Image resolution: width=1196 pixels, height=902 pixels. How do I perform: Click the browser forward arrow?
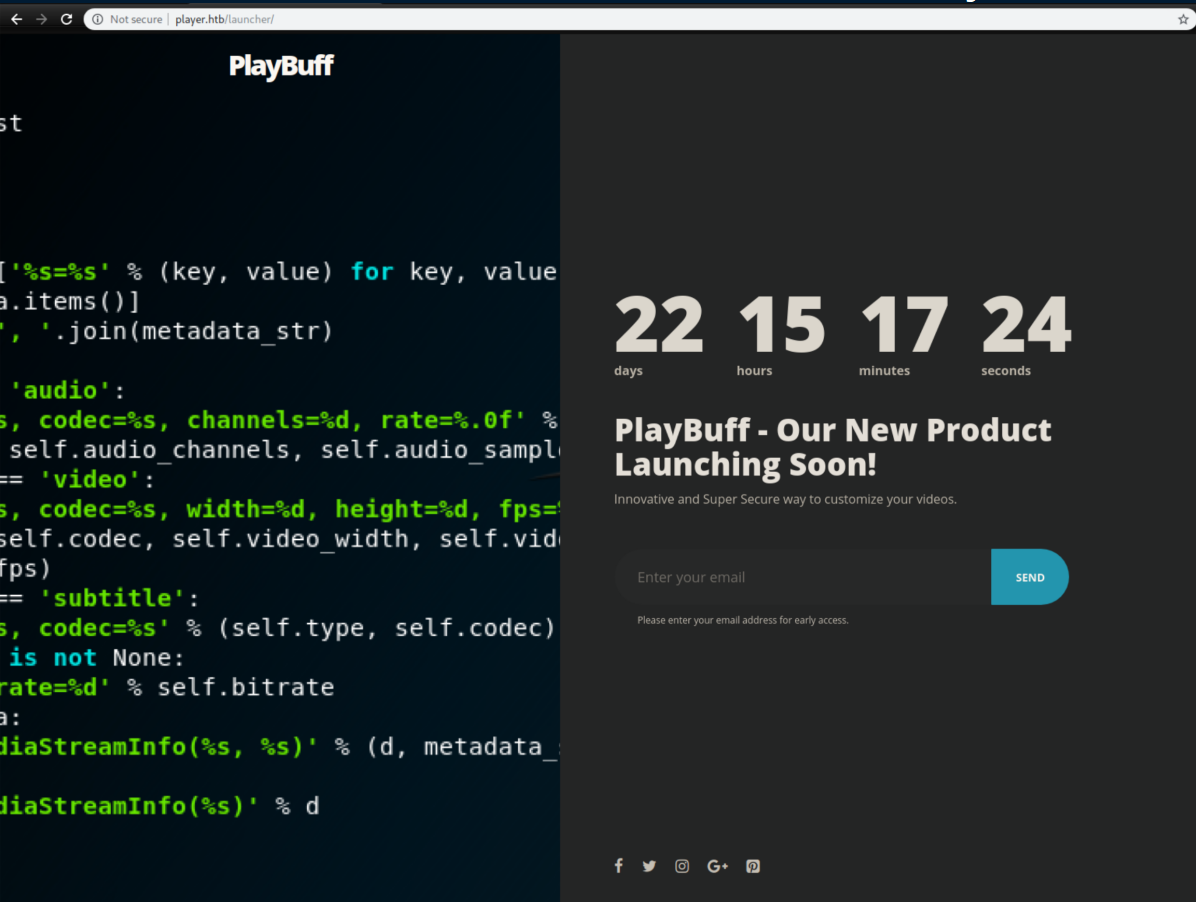41,19
